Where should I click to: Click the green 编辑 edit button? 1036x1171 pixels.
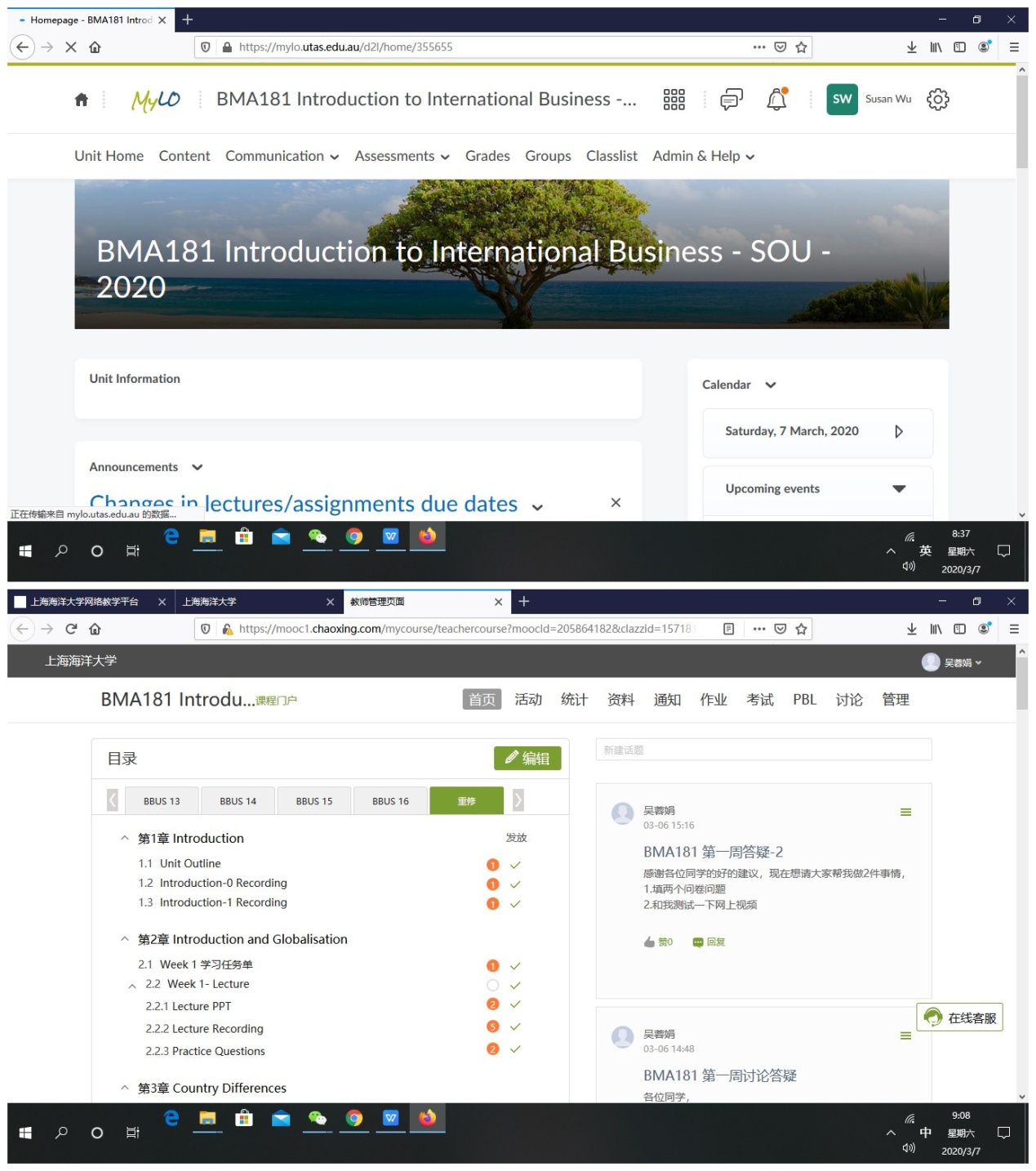click(x=527, y=758)
